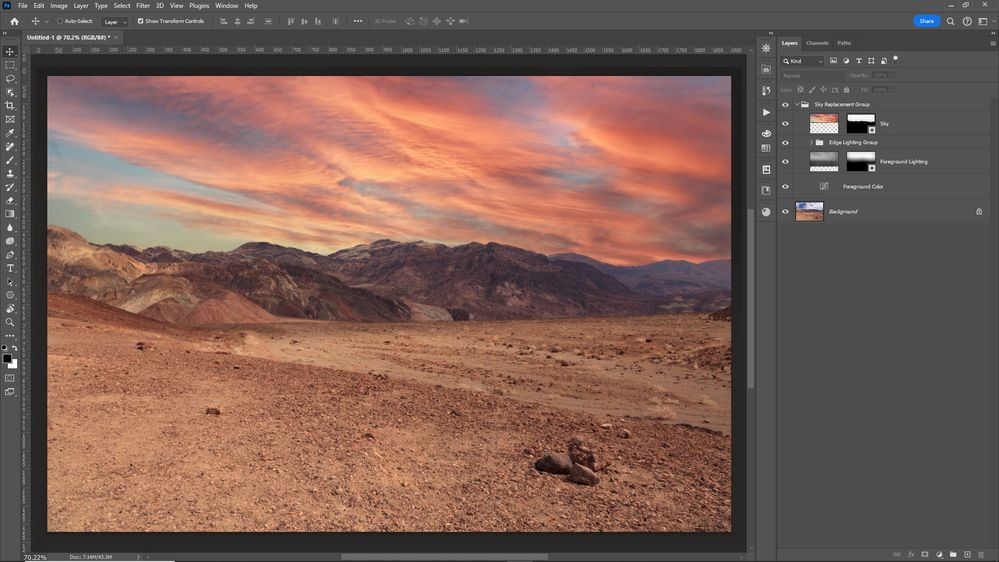Image resolution: width=999 pixels, height=562 pixels.
Task: Select the Object Selection tool
Action: pos(10,92)
